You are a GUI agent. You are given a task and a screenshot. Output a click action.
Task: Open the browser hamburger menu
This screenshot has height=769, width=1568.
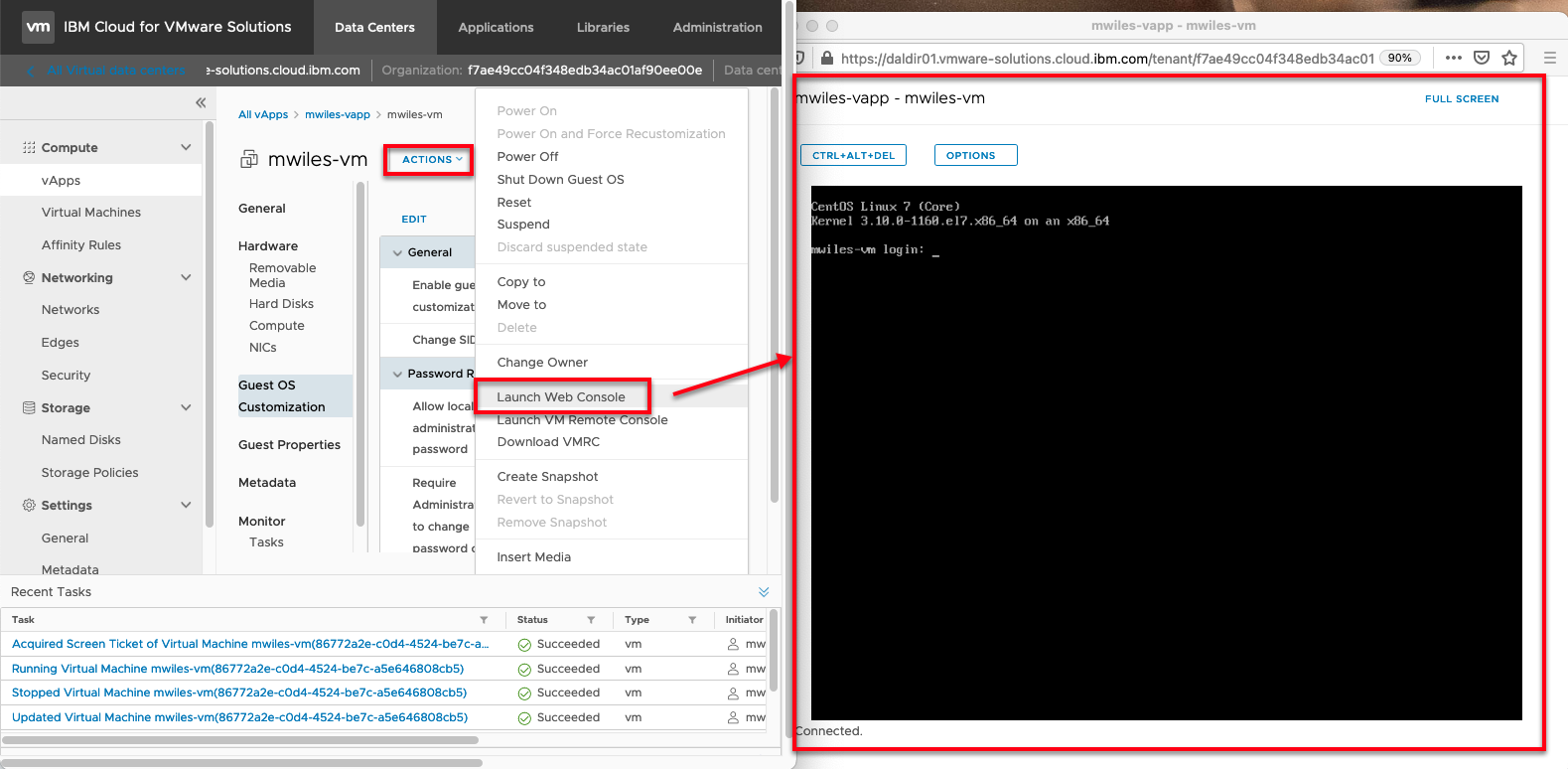1549,58
